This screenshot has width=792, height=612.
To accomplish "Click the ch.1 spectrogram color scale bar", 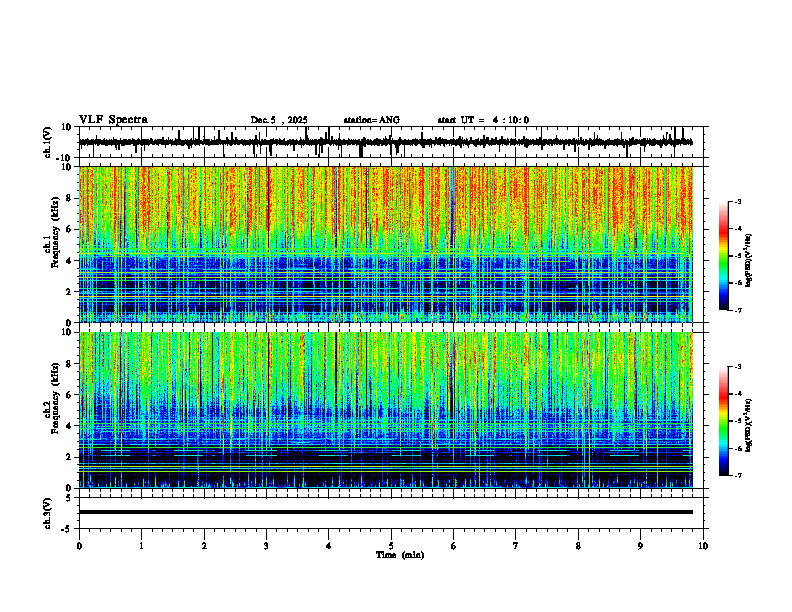I will point(723,256).
